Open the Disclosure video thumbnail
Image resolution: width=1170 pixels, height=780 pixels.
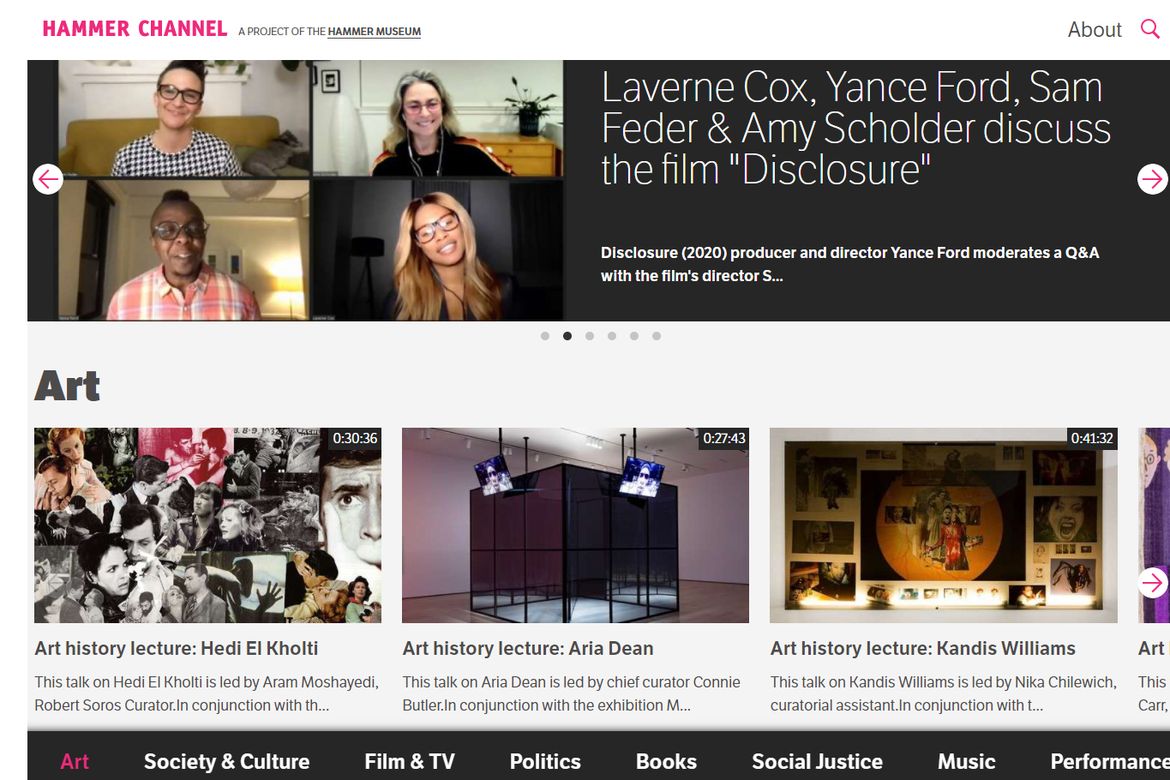click(x=310, y=190)
